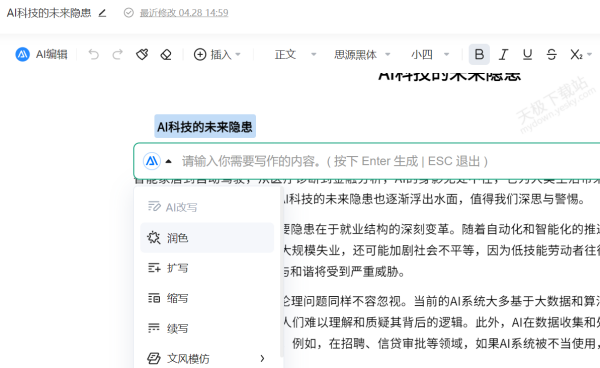Expand the 文风模仿 submenu chevron
Viewport: 600px width, 368px height.
click(x=262, y=358)
